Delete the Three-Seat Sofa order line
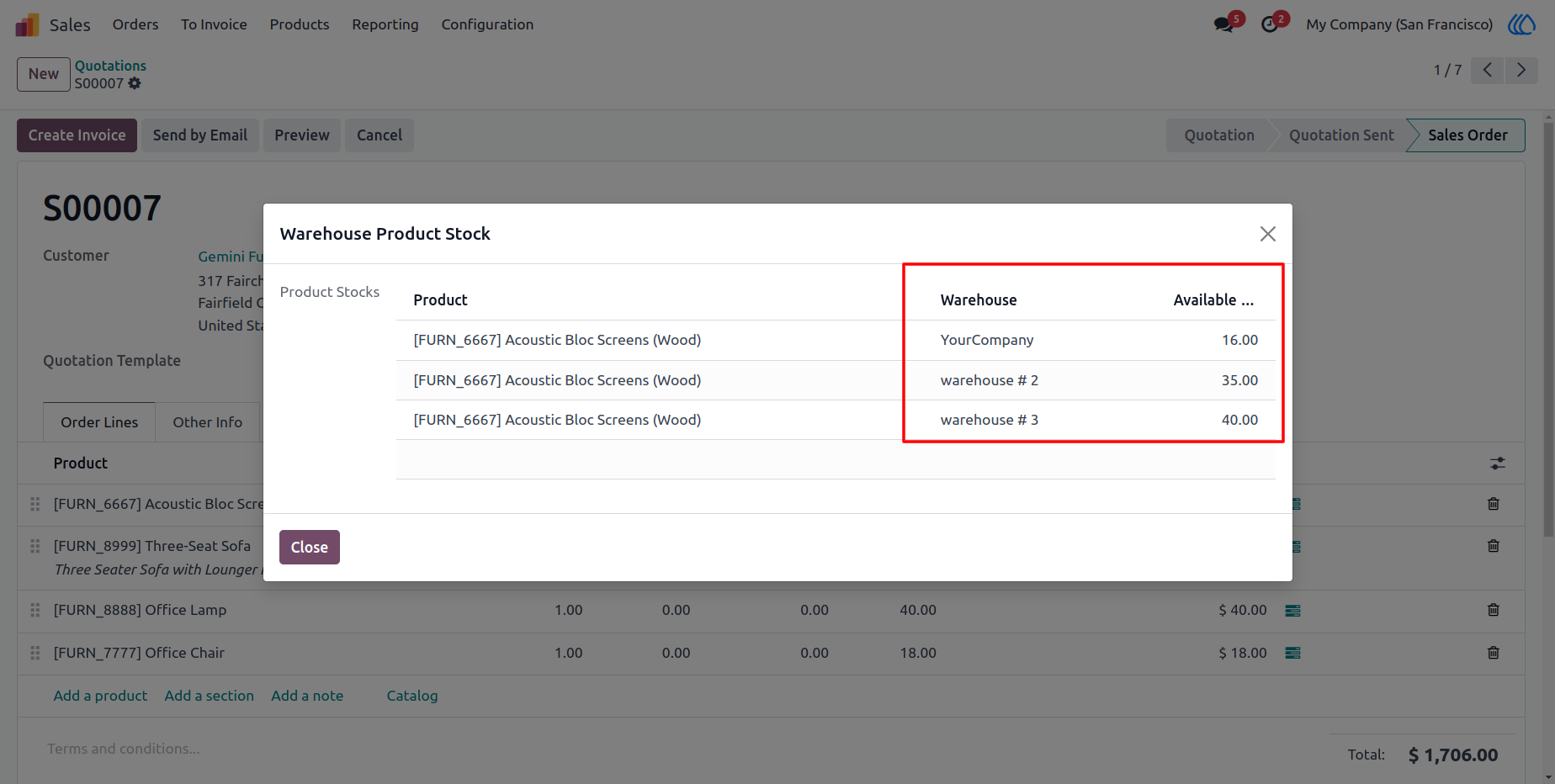This screenshot has width=1555, height=784. pos(1494,546)
